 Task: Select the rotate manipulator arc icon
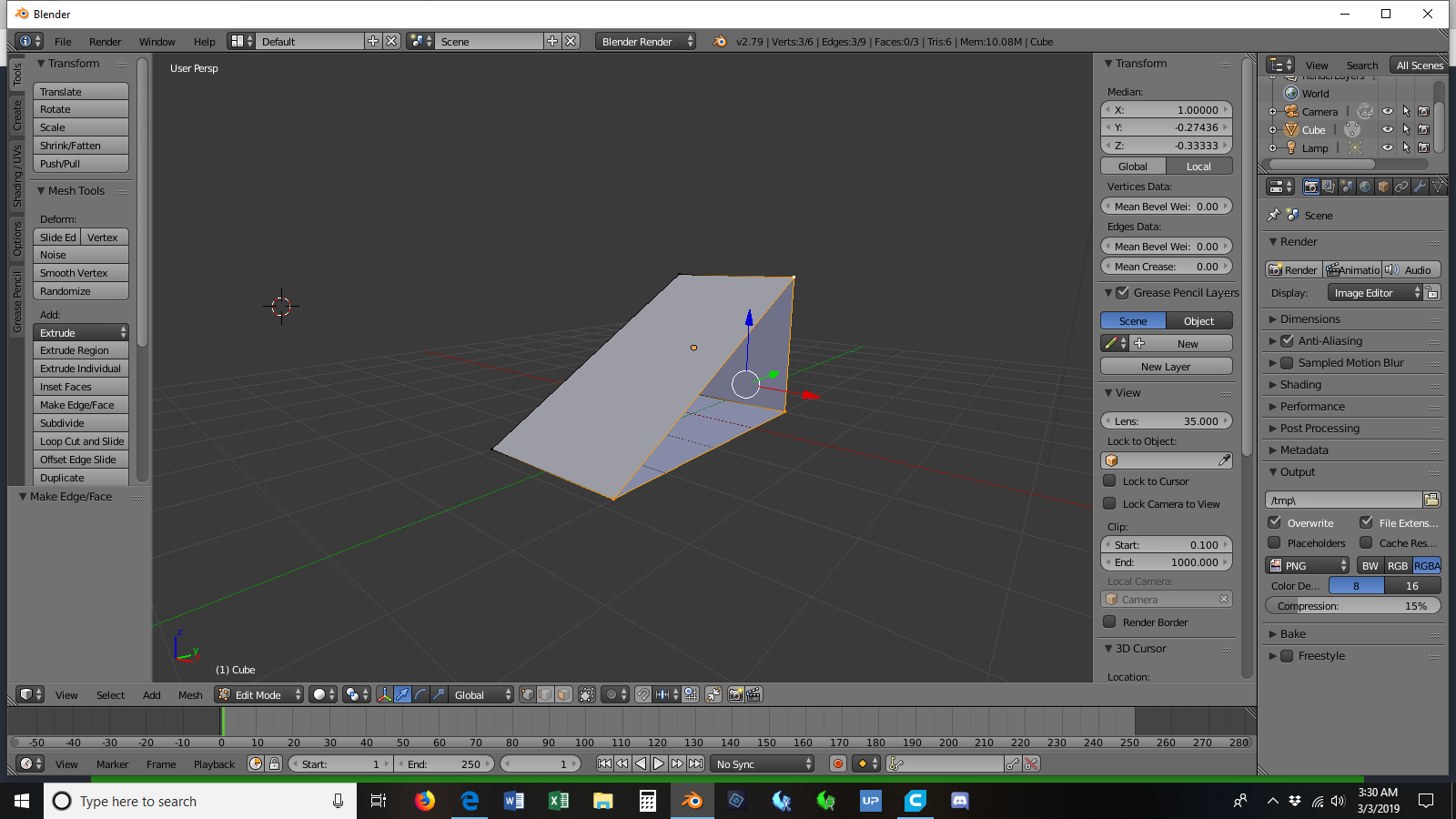coord(420,694)
